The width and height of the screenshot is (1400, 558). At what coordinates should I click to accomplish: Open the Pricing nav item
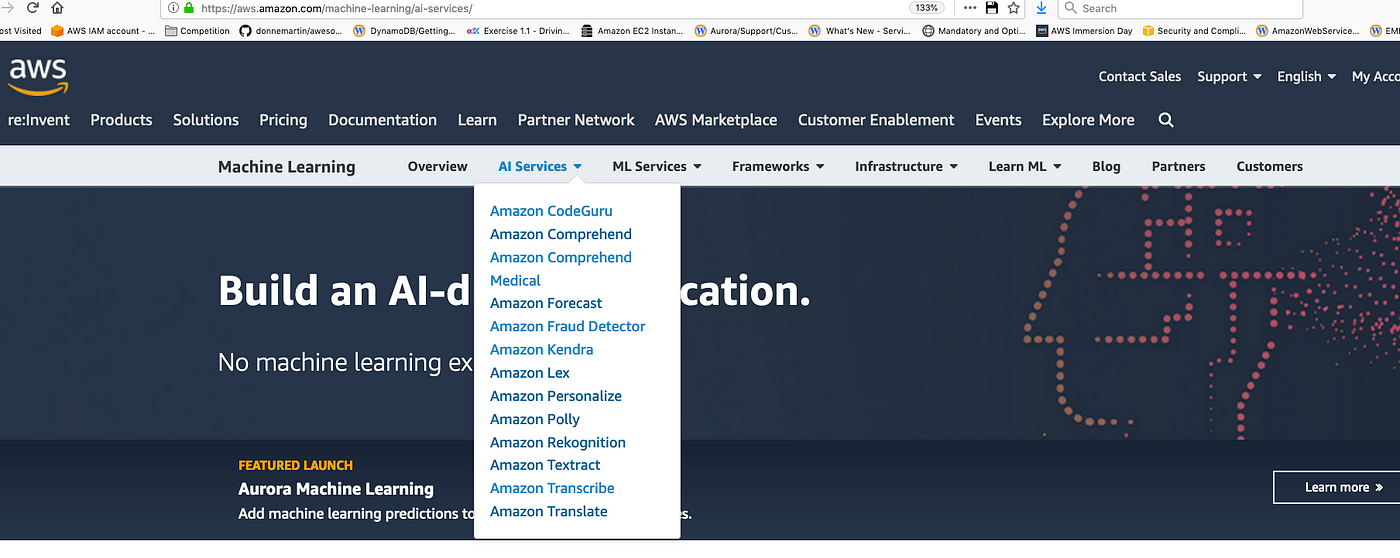[x=283, y=120]
